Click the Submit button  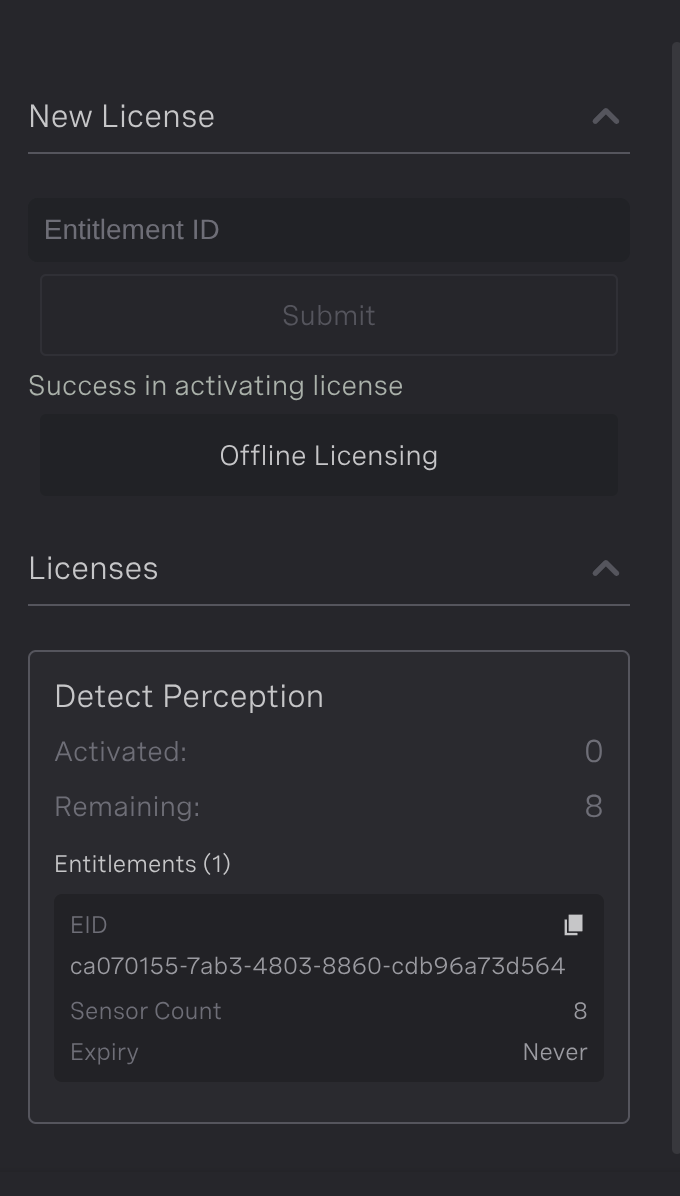coord(329,315)
